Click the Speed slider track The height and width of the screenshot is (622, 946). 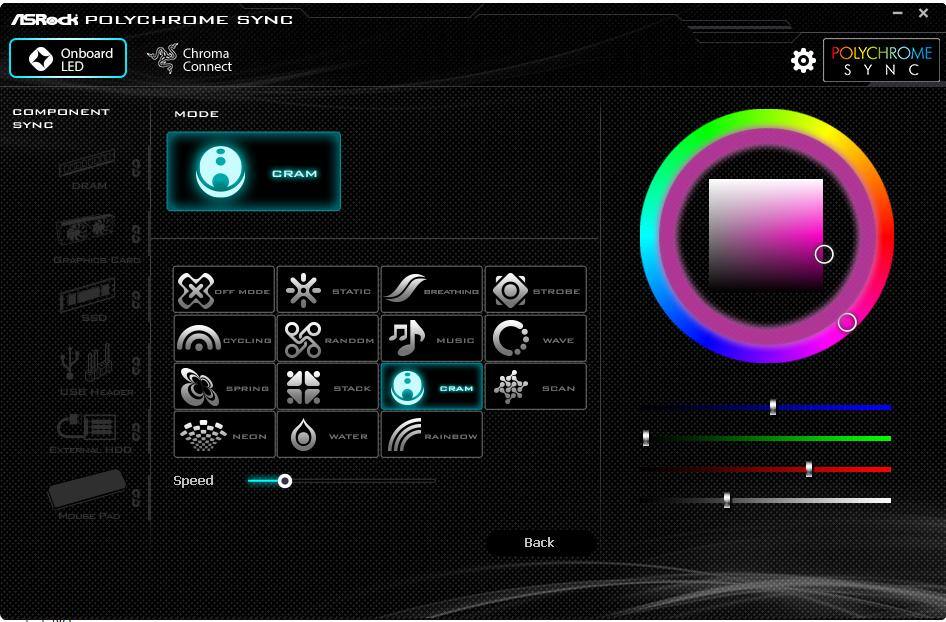click(360, 481)
